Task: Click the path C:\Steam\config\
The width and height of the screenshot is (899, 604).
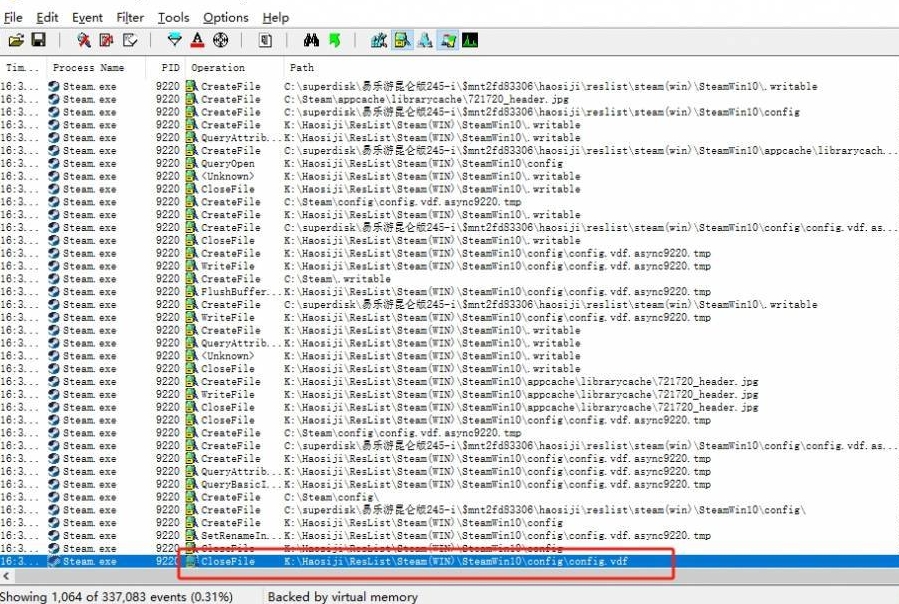Action: tap(331, 497)
